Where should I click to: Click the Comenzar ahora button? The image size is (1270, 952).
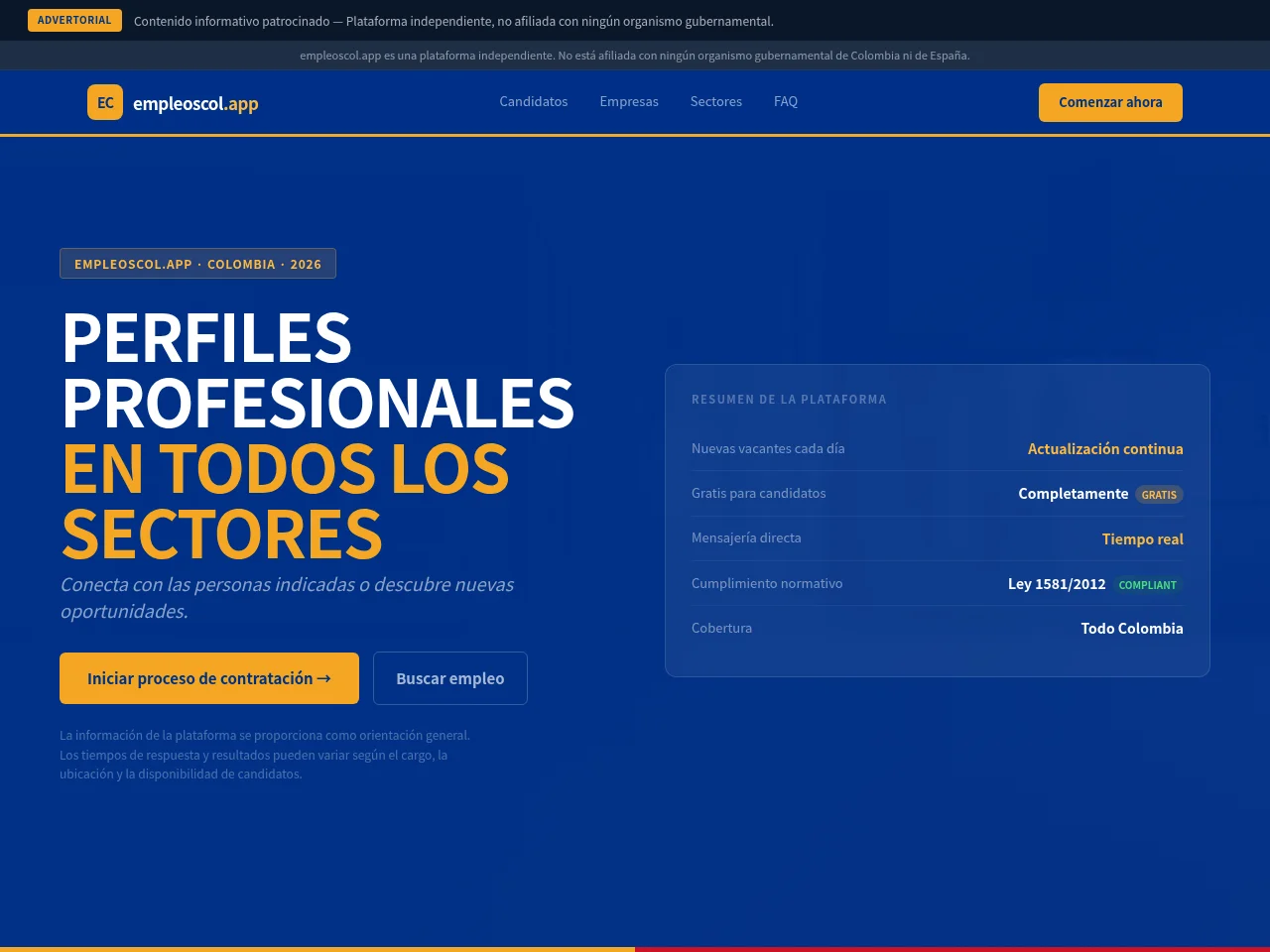[1110, 102]
